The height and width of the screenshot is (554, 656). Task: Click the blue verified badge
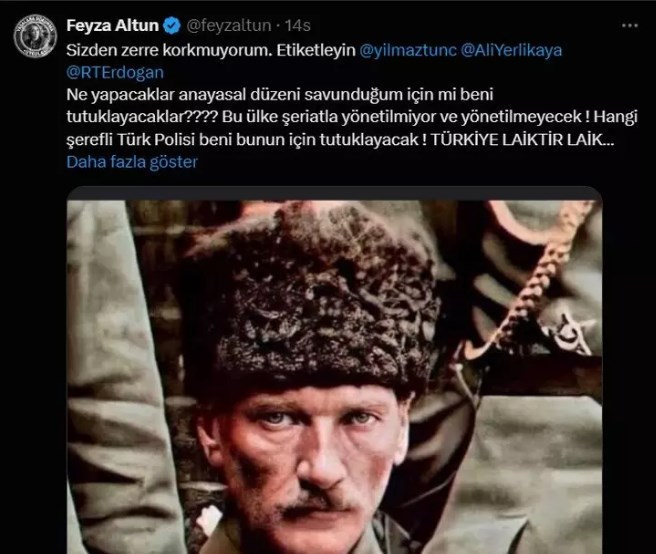(x=172, y=26)
